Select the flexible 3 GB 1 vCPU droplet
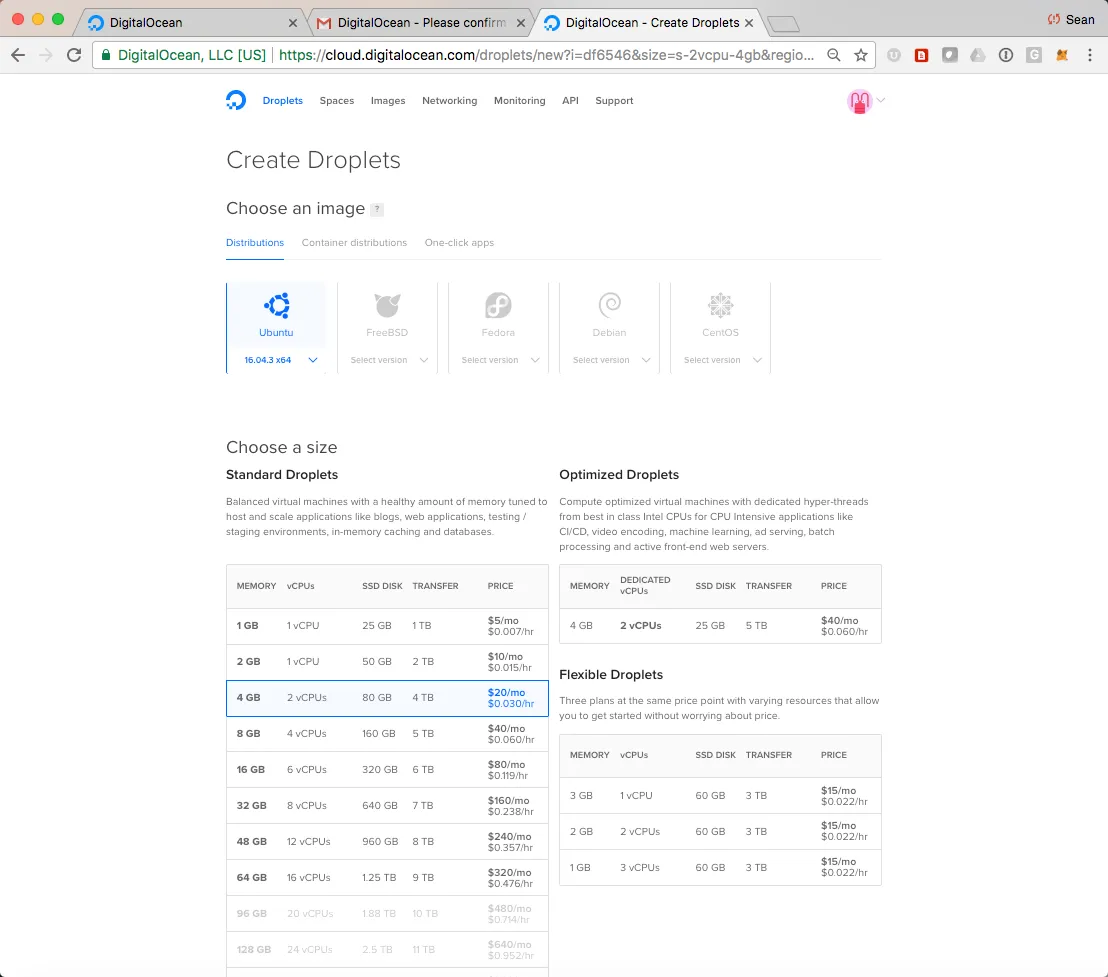 coord(720,795)
